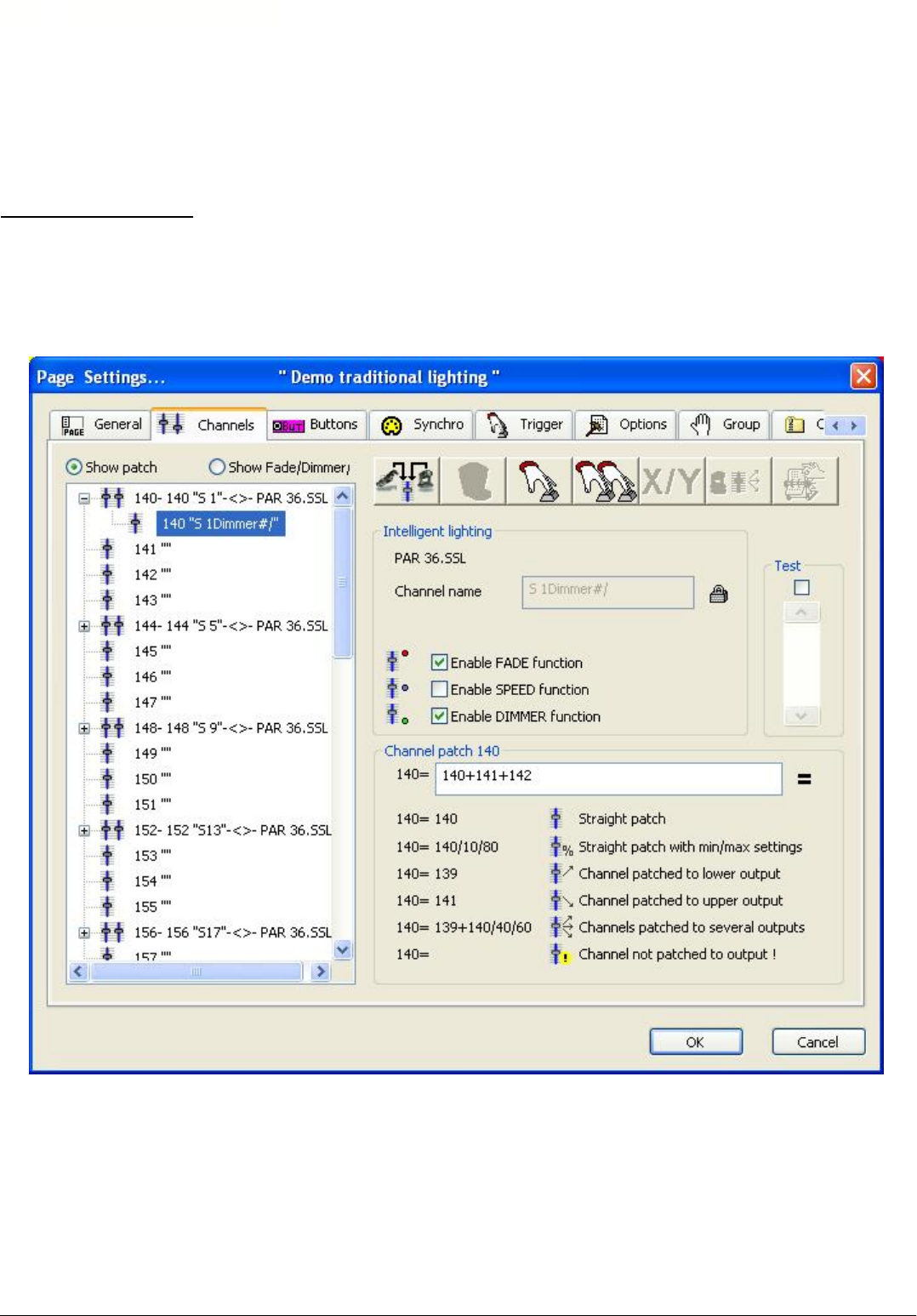Expand the 152 "S13" PAR 36.SSL node

pyautogui.click(x=84, y=830)
